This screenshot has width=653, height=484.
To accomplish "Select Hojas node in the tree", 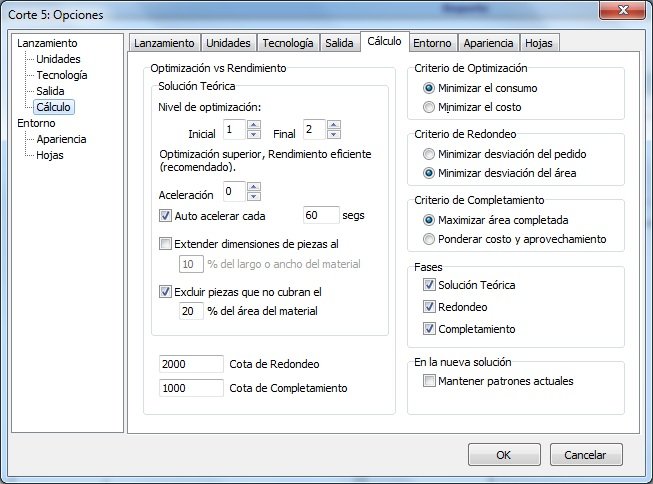I will [x=50, y=155].
